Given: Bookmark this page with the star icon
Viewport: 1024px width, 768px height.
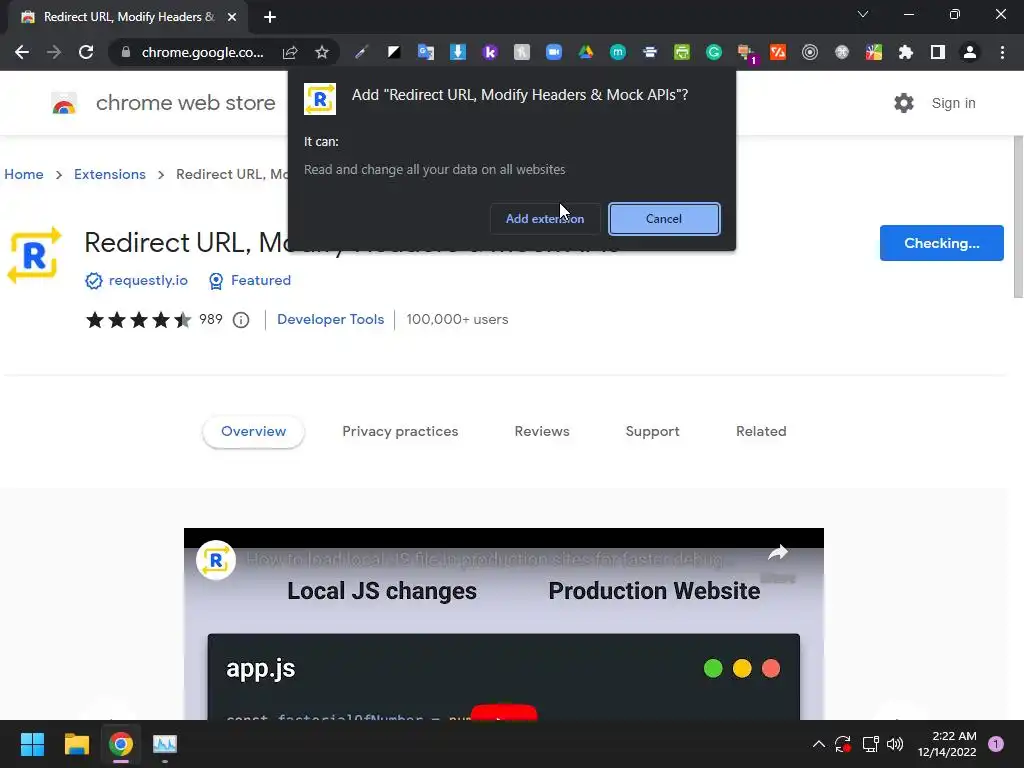Looking at the screenshot, I should point(322,52).
